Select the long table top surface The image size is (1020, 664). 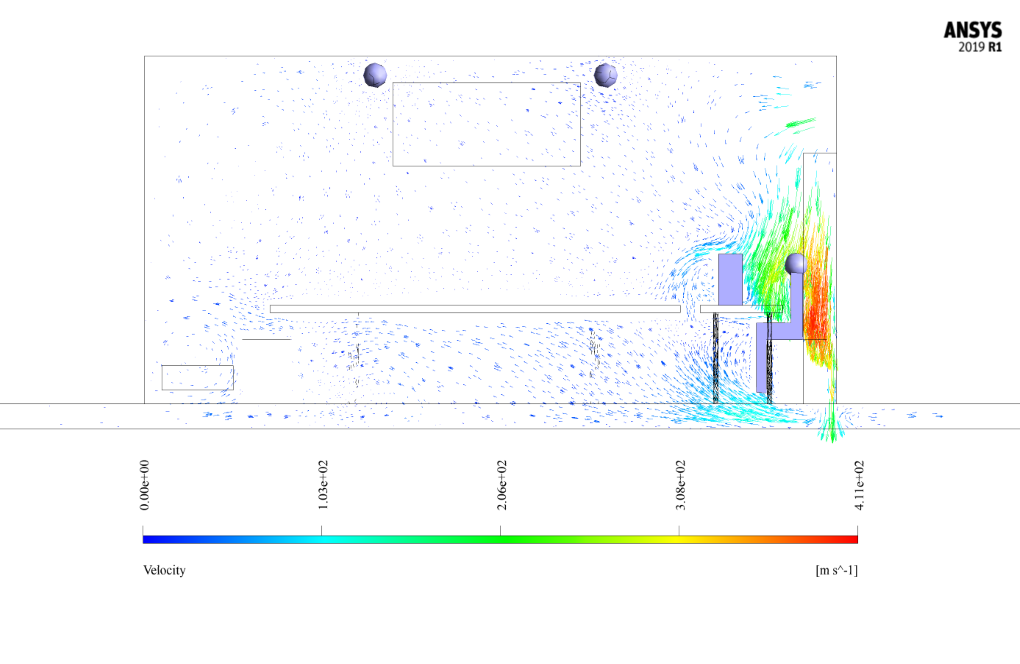point(474,309)
